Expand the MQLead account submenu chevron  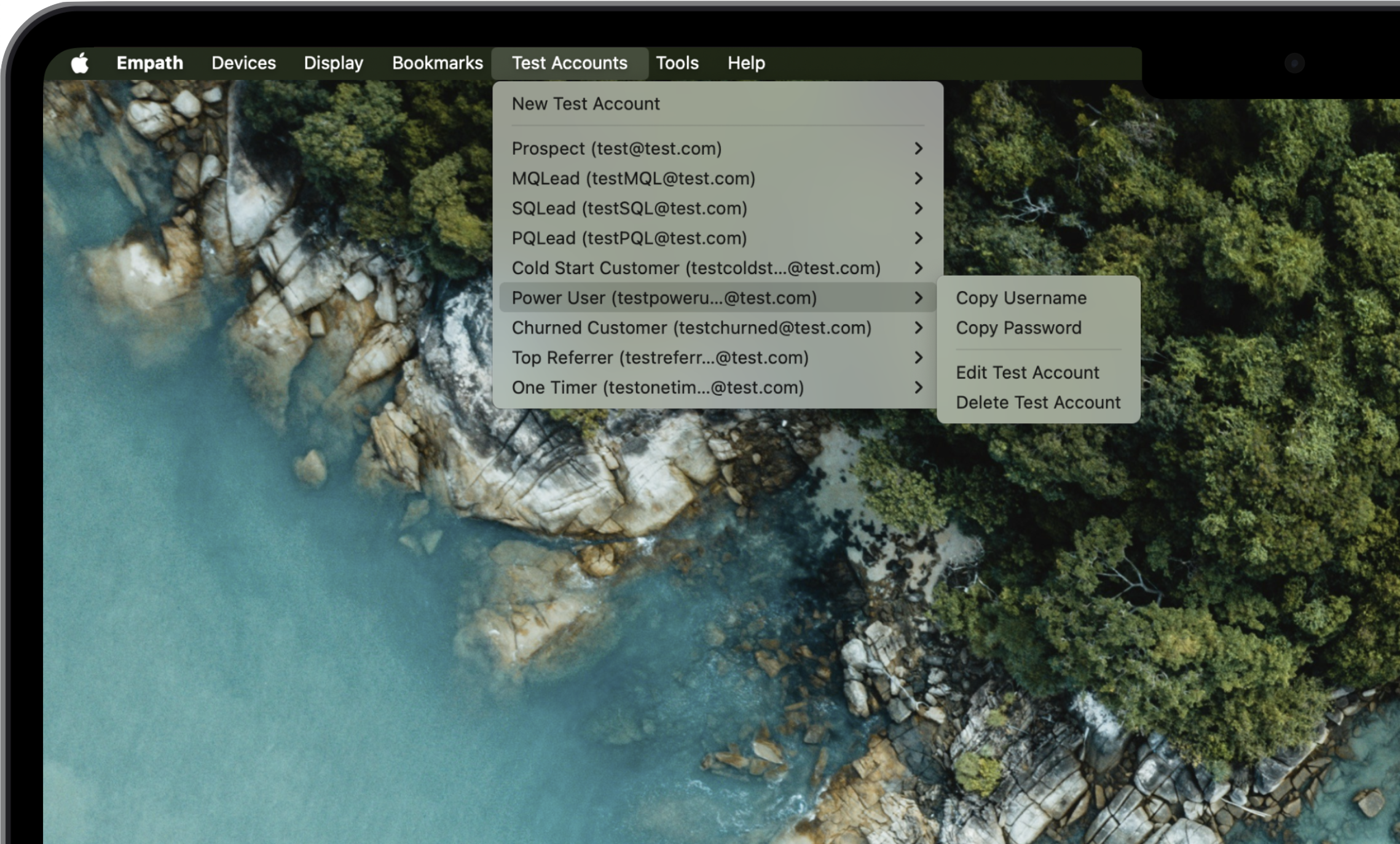[918, 179]
